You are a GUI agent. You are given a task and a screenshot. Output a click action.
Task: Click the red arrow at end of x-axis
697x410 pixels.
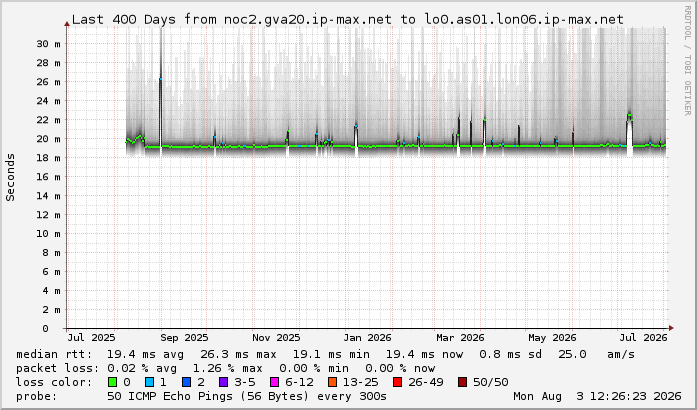[671, 328]
